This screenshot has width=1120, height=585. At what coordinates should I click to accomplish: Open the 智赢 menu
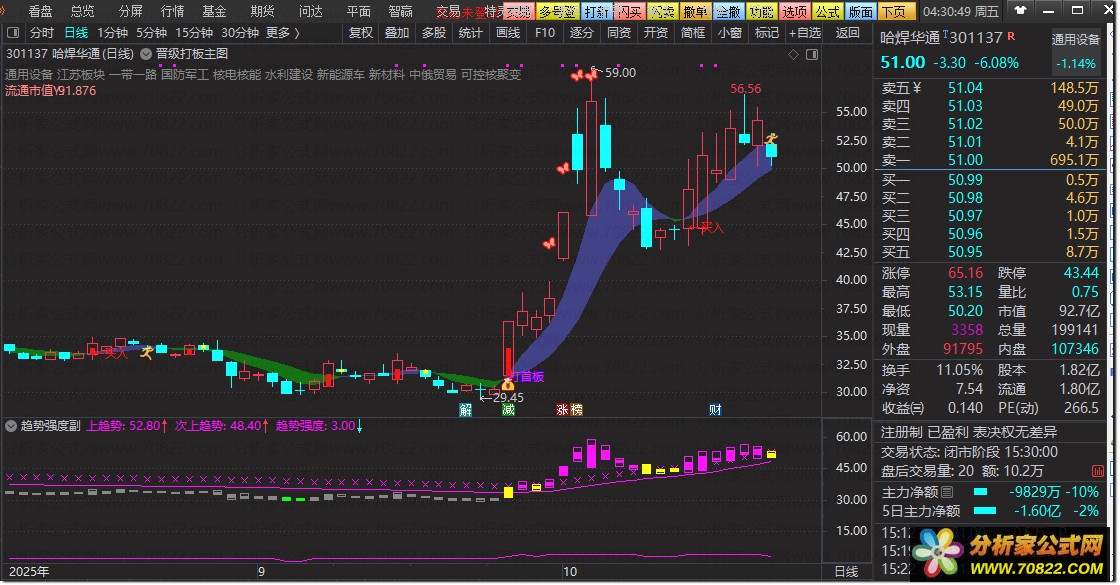coord(401,11)
